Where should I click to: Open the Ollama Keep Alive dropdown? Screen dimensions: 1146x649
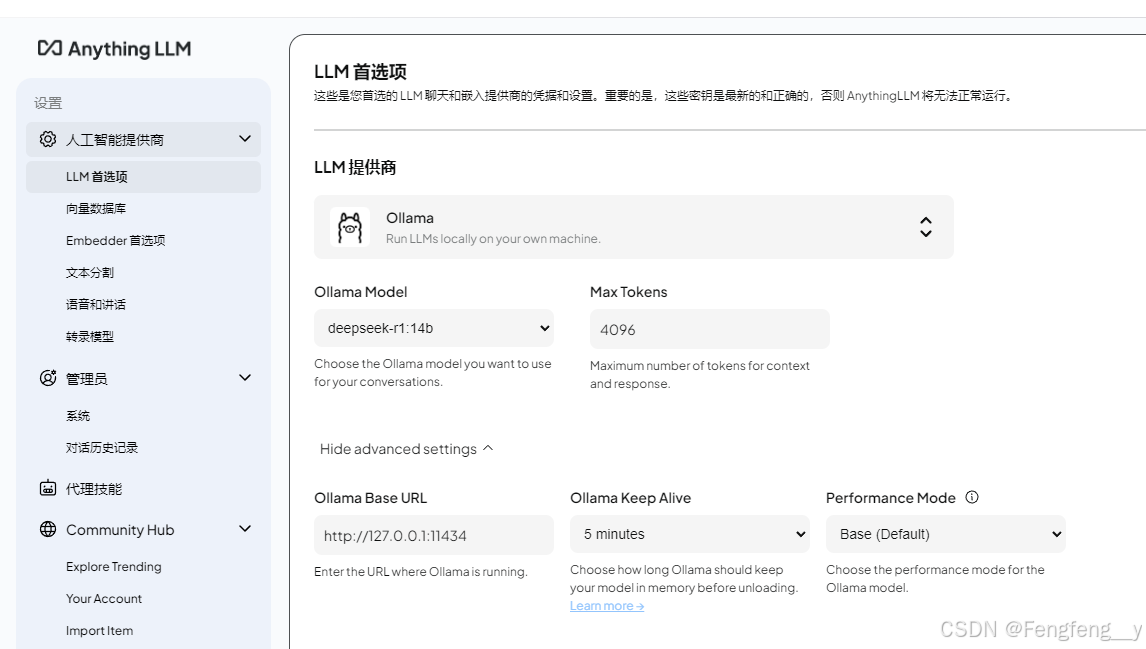689,534
